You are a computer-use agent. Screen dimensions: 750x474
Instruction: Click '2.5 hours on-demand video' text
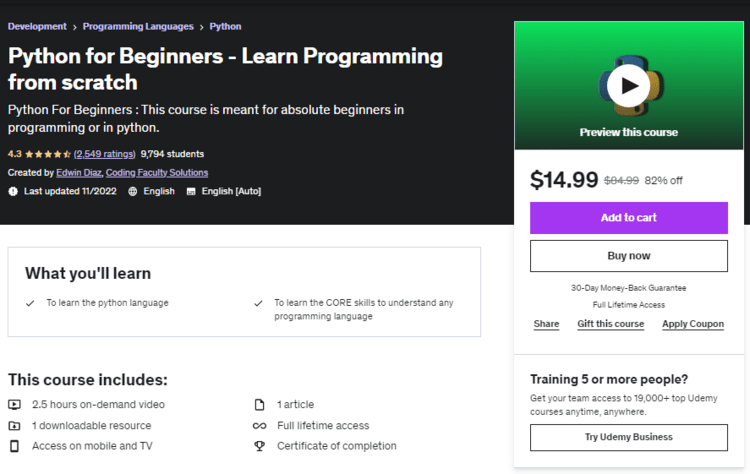[99, 405]
